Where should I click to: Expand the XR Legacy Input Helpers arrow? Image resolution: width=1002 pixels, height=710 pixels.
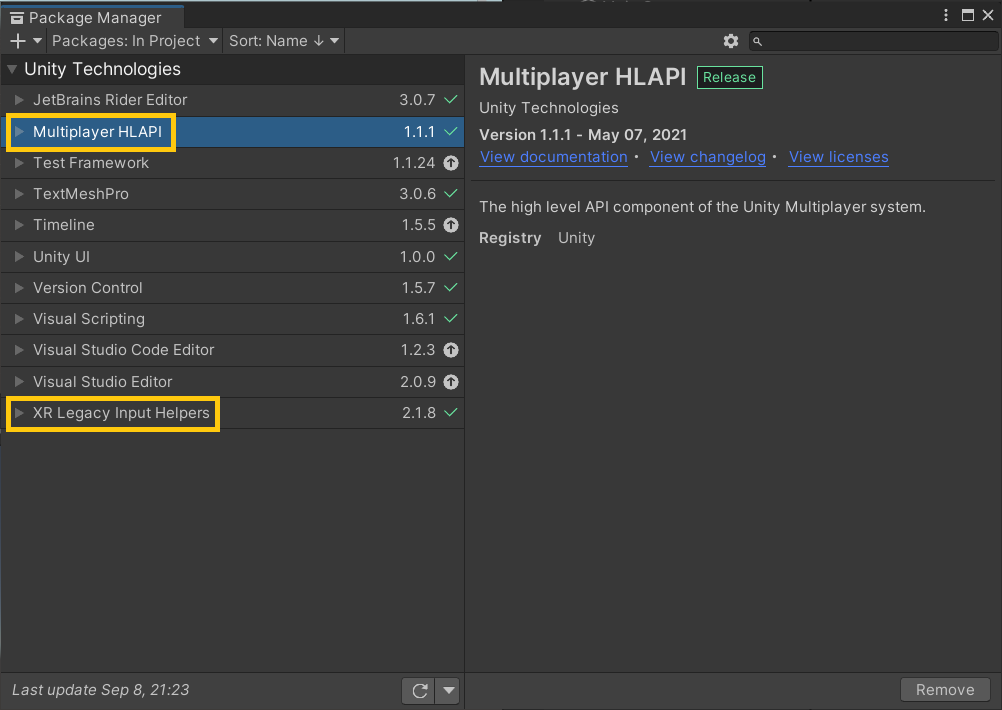pyautogui.click(x=19, y=413)
